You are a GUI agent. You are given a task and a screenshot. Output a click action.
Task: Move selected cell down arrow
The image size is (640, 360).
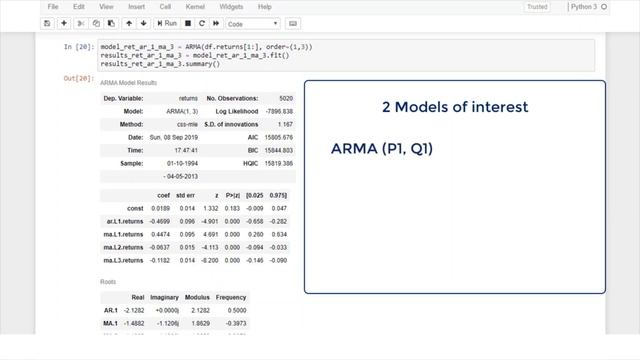(x=144, y=24)
